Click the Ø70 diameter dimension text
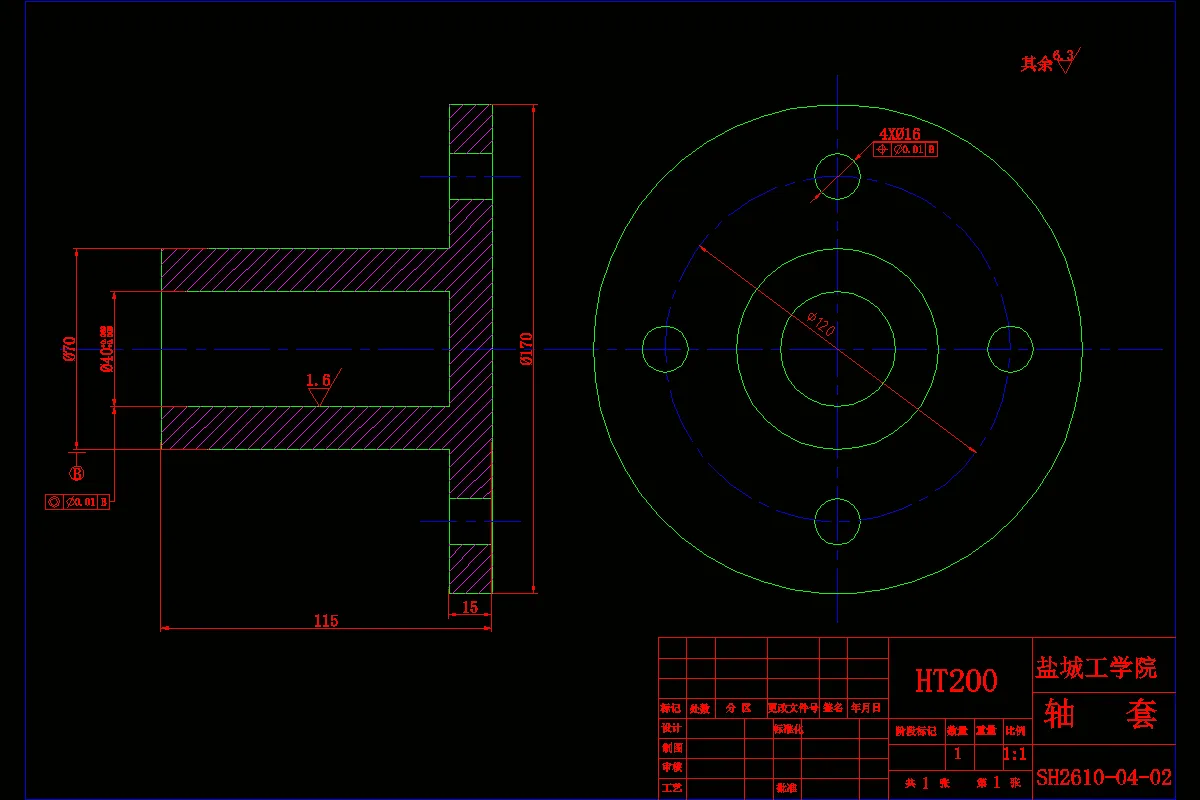Screen dimensions: 1200x800 (70, 347)
